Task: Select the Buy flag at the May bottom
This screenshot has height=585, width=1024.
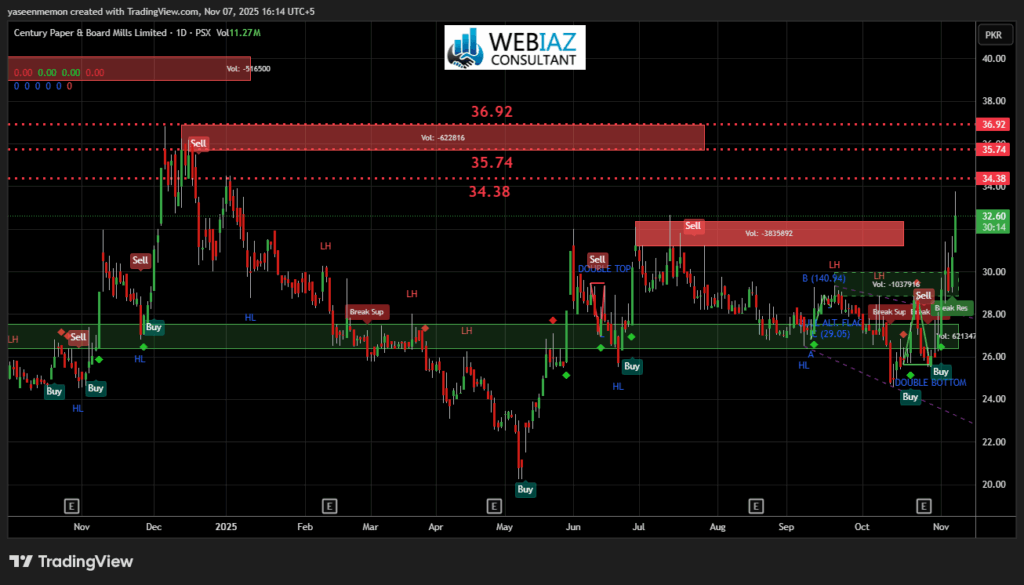Action: point(525,490)
